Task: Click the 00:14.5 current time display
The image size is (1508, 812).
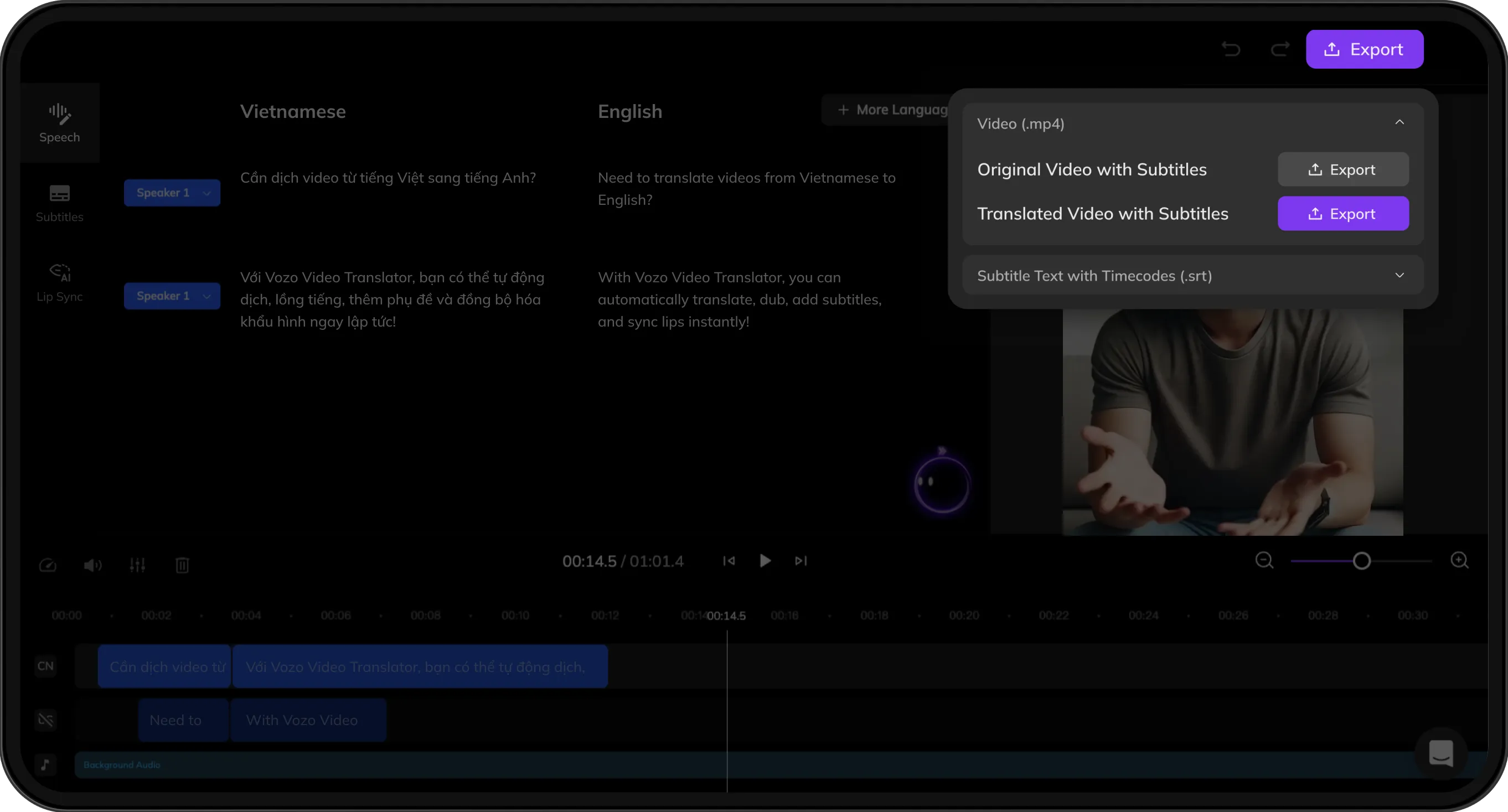Action: click(x=589, y=561)
